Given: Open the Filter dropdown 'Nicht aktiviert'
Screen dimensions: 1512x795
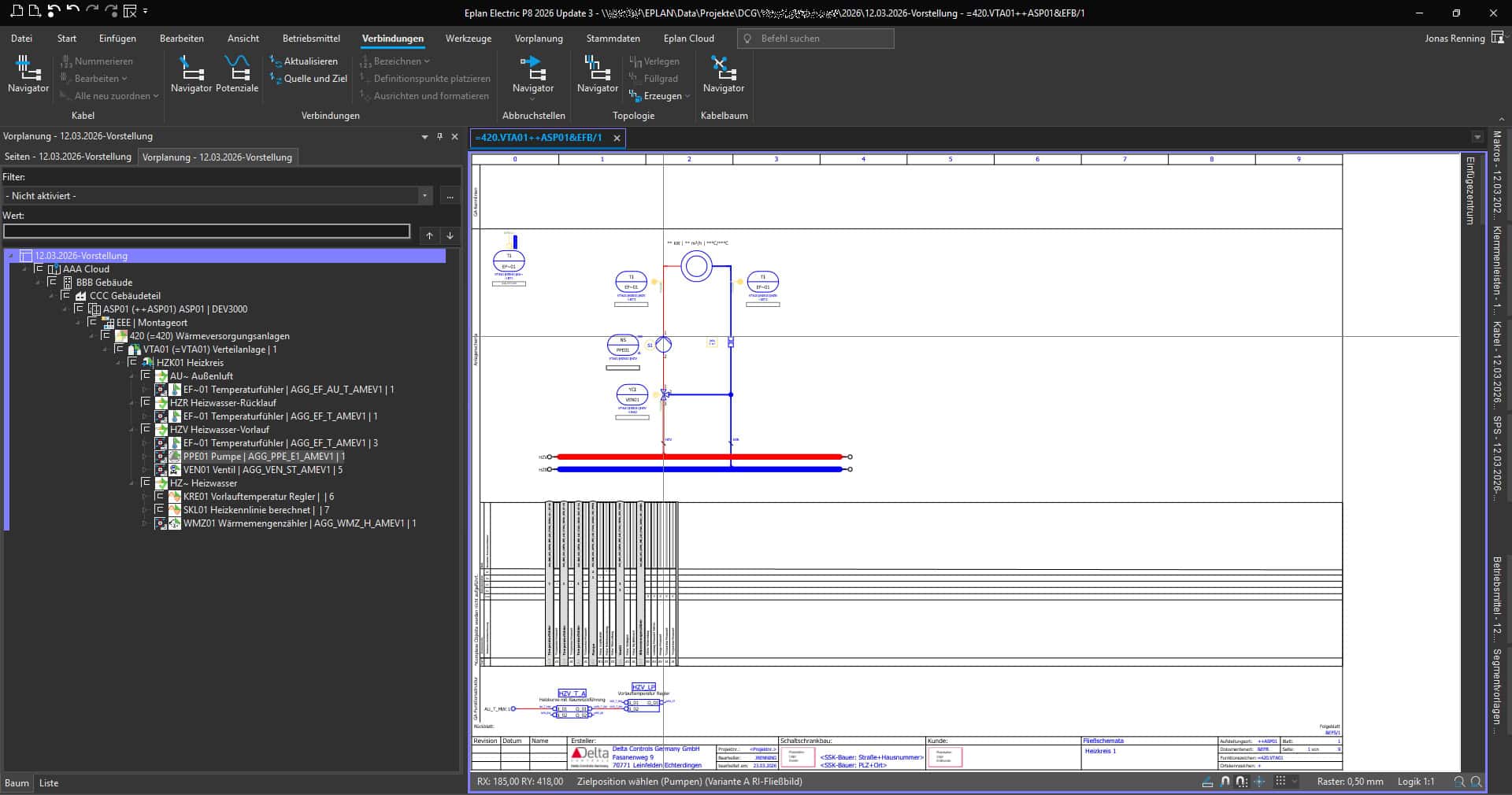Looking at the screenshot, I should coord(425,196).
